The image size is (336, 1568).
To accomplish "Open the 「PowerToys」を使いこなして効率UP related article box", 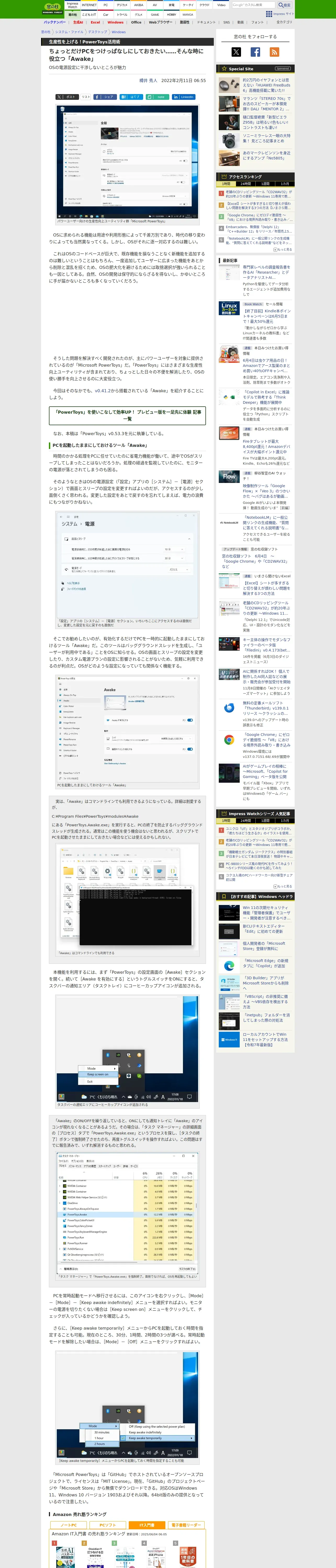I will pyautogui.click(x=127, y=416).
